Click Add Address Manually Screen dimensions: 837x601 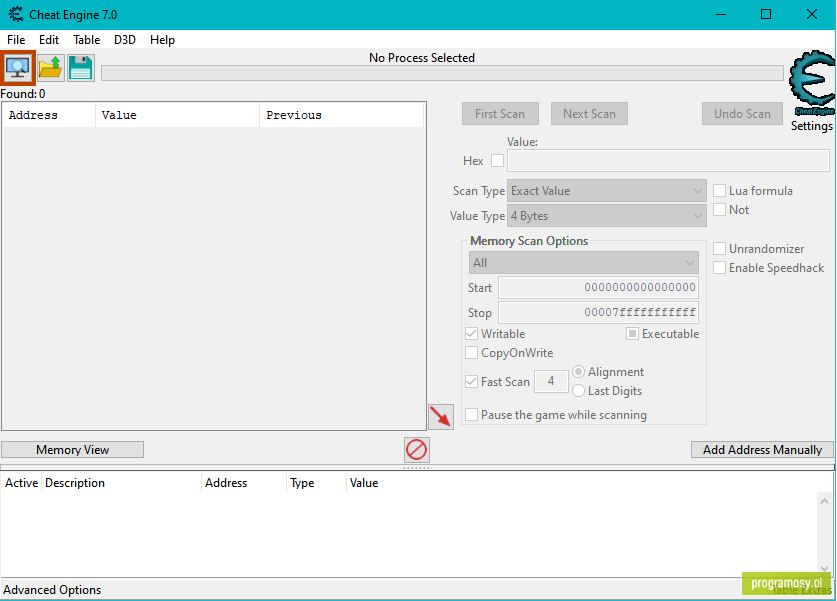762,449
